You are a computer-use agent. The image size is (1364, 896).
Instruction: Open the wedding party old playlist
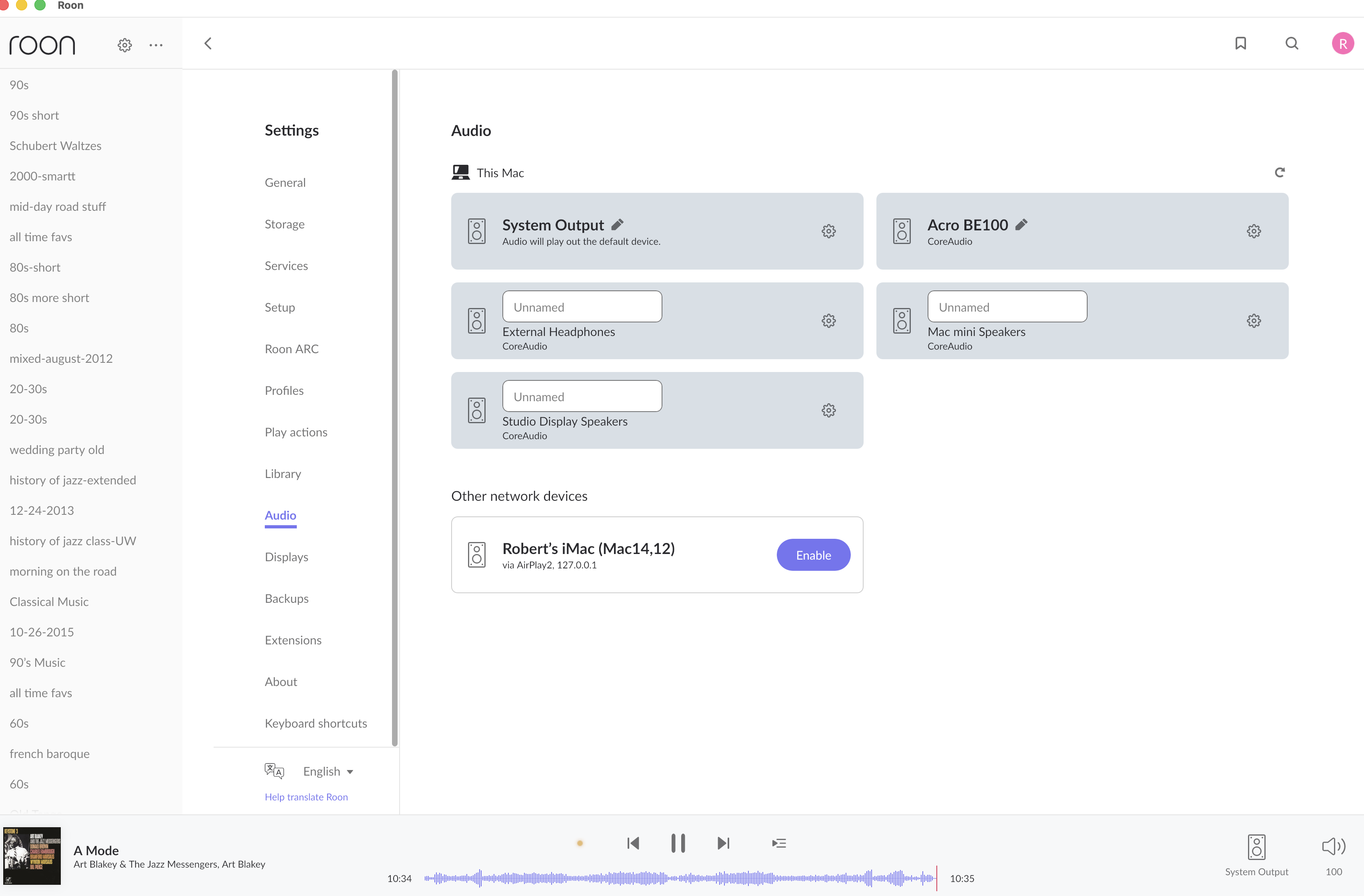click(x=57, y=450)
